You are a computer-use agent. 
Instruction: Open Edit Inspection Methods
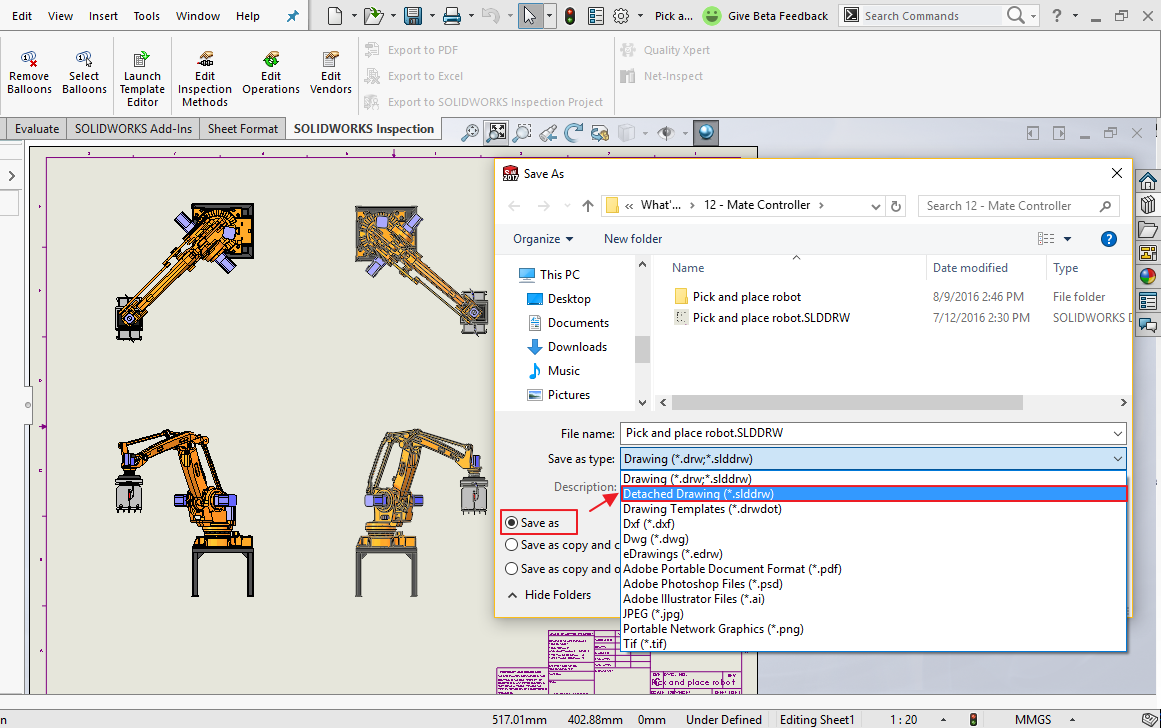204,79
